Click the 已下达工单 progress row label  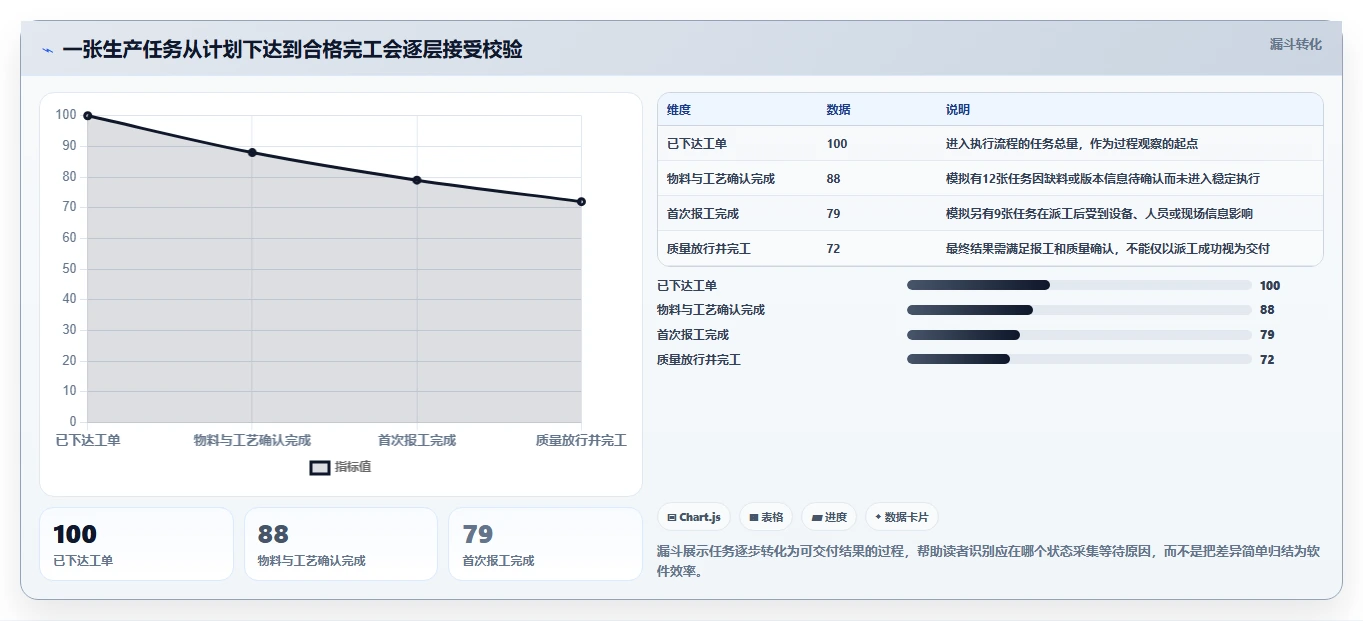click(x=687, y=286)
